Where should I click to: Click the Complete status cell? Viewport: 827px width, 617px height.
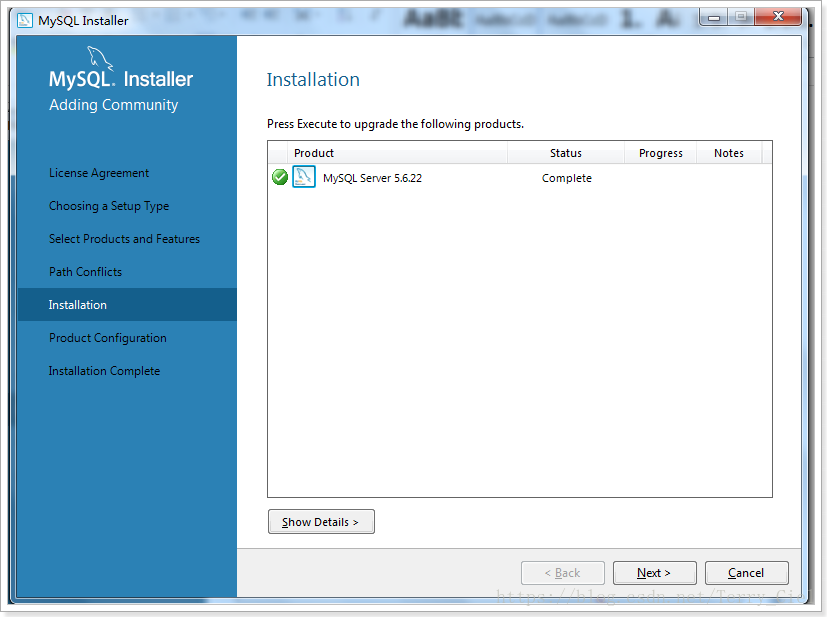[x=567, y=178]
